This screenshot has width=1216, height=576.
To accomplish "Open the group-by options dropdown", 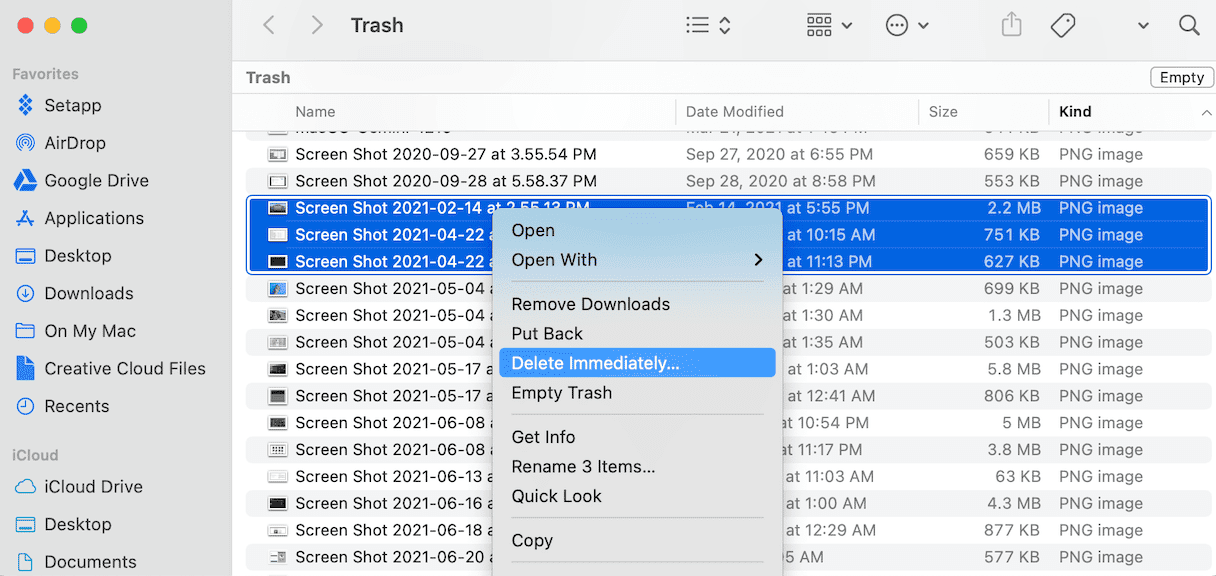I will point(829,26).
